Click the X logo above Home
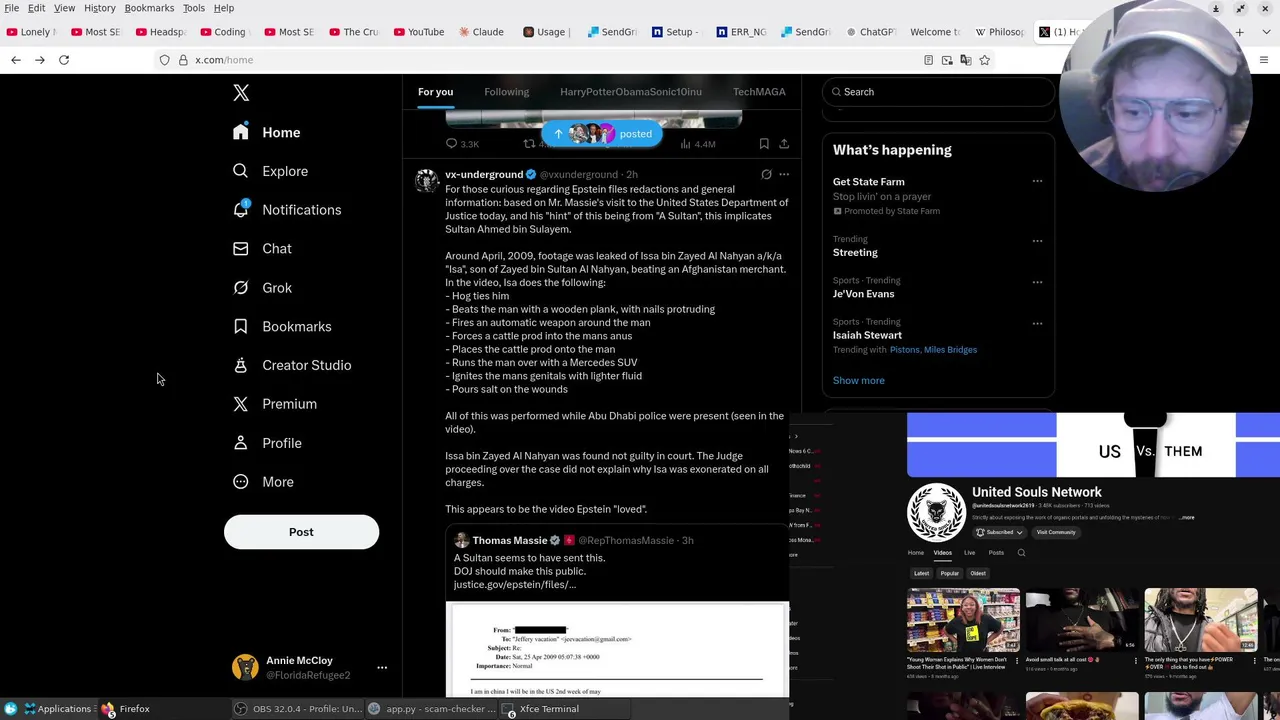1280x720 pixels. point(241,93)
